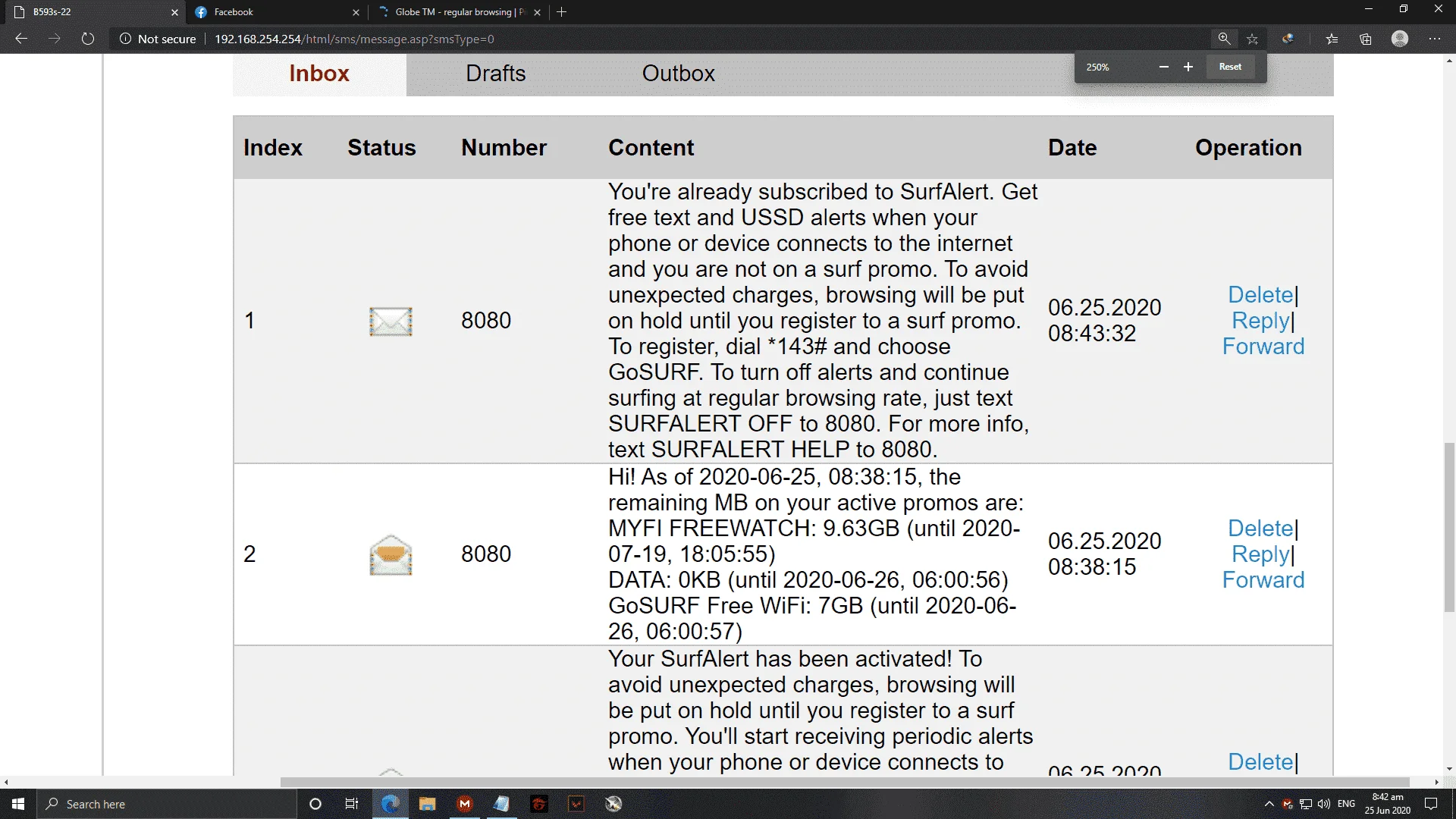This screenshot has width=1456, height=819.
Task: Click the opened envelope icon in row 2
Action: tap(391, 555)
